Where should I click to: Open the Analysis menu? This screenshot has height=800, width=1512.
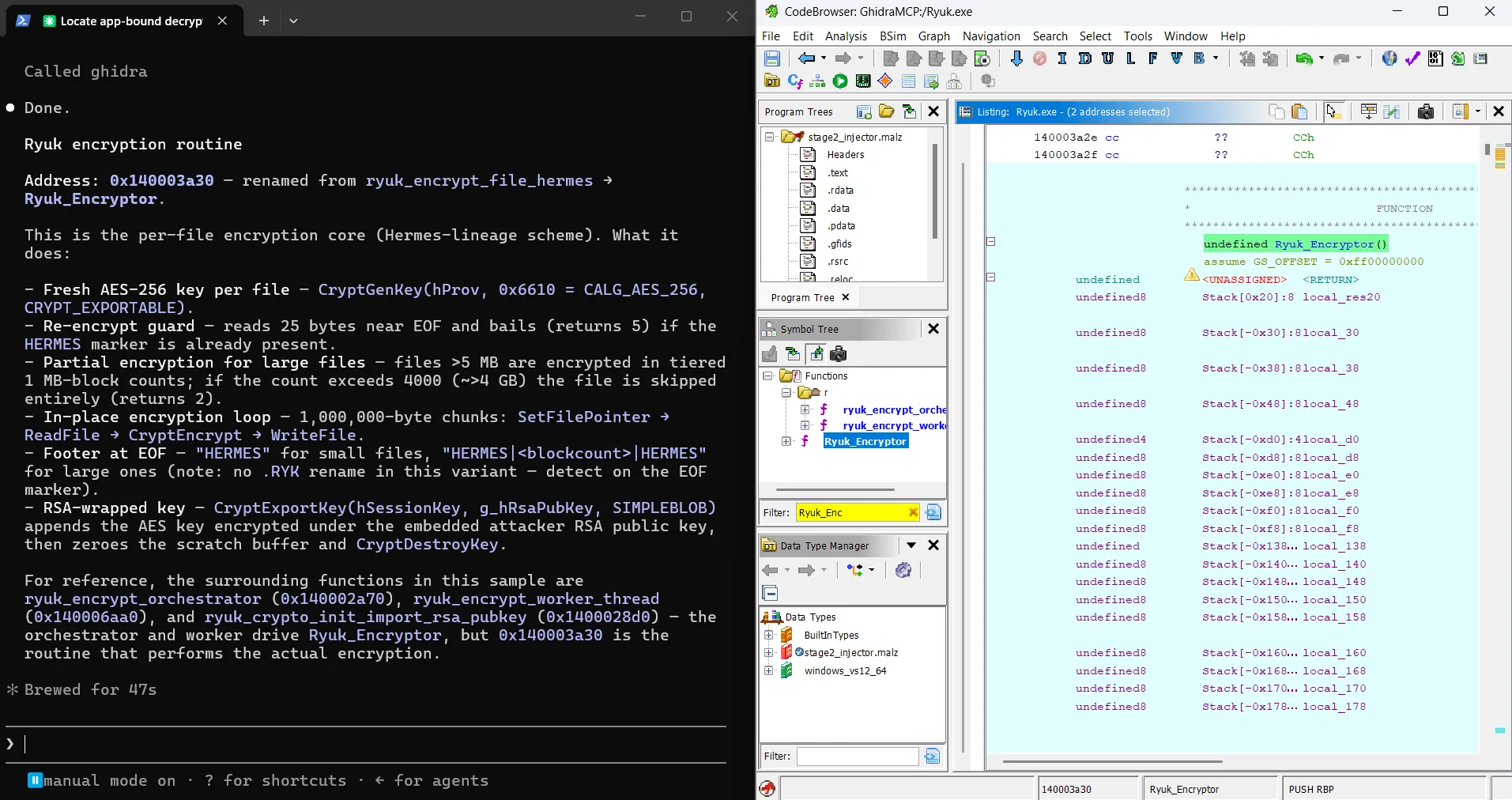pos(846,36)
